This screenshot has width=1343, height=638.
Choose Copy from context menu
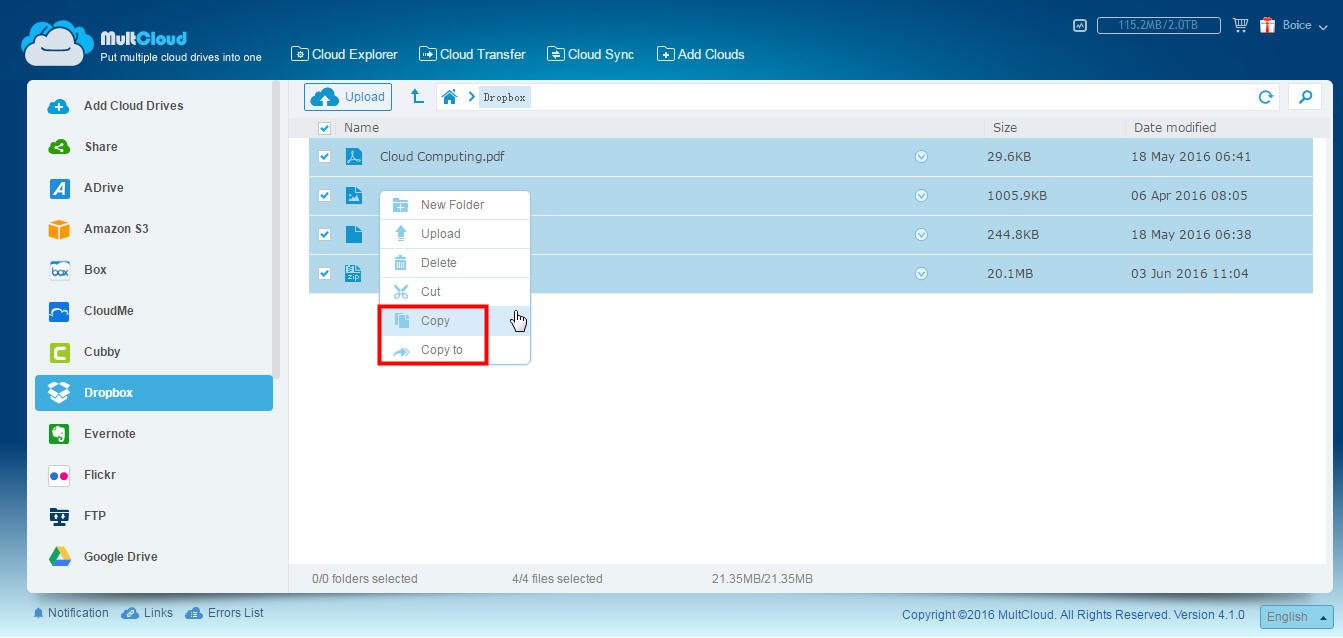(455, 321)
